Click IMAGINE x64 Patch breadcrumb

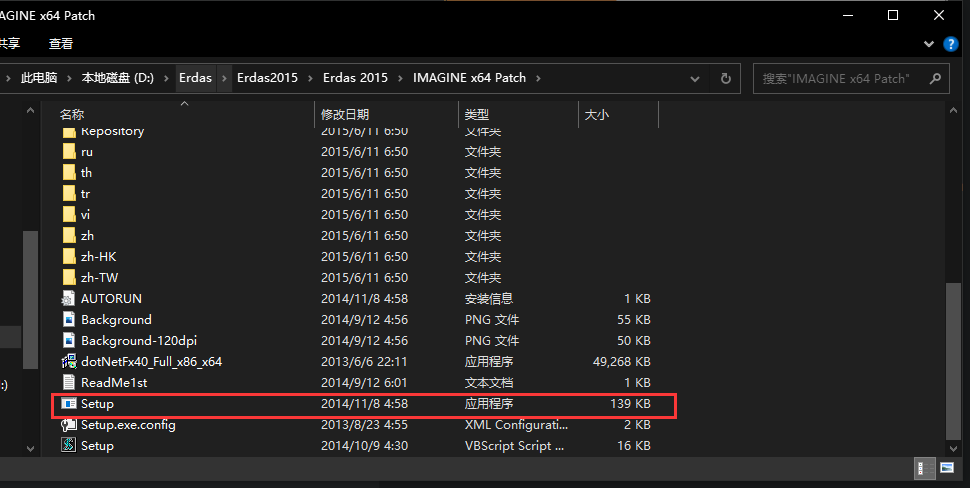(470, 78)
